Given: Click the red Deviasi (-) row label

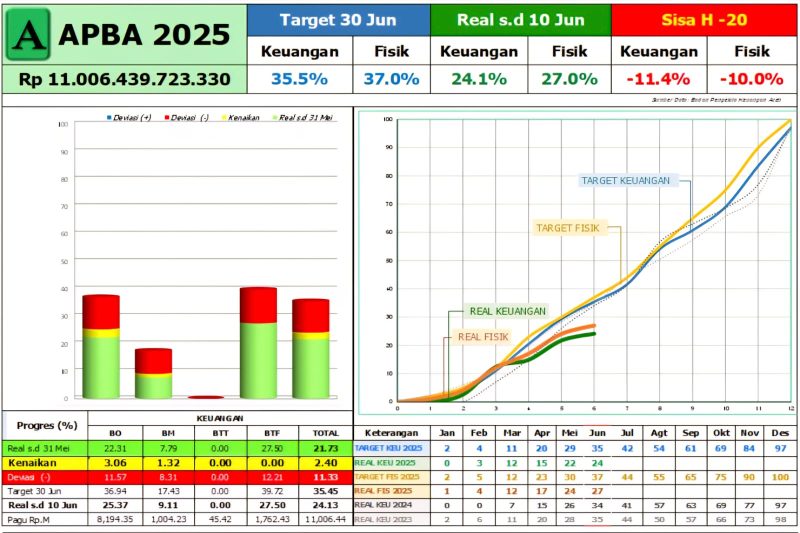Looking at the screenshot, I should click(45, 478).
